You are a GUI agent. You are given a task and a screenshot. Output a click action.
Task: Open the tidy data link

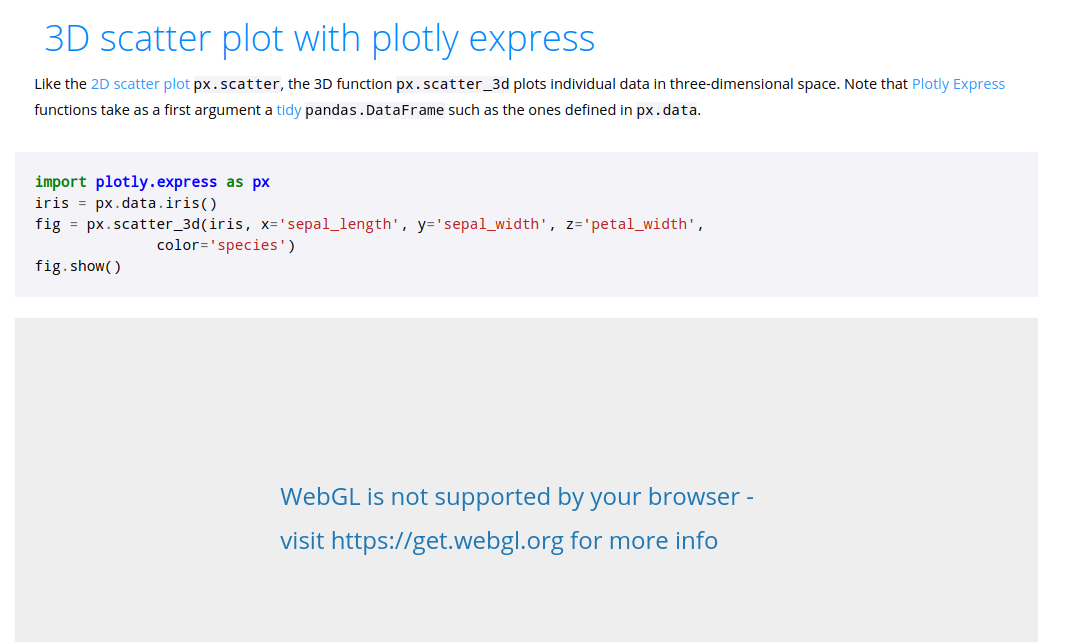(x=288, y=111)
